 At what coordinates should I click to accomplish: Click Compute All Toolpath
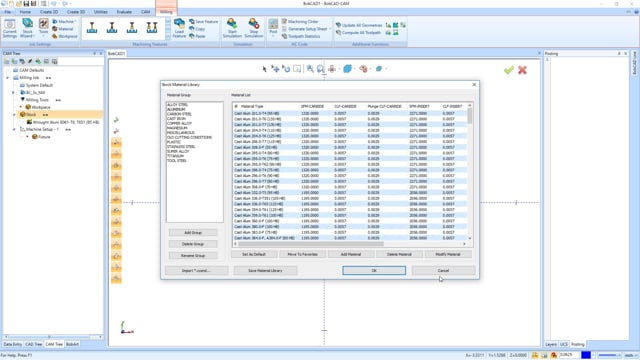point(358,32)
